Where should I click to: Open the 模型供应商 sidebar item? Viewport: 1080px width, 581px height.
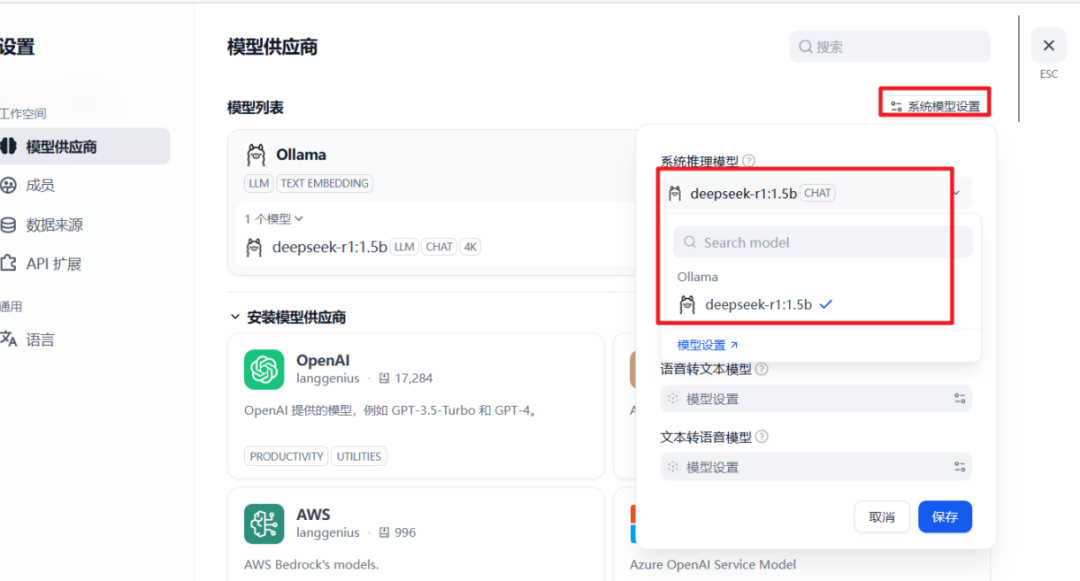[x=84, y=146]
